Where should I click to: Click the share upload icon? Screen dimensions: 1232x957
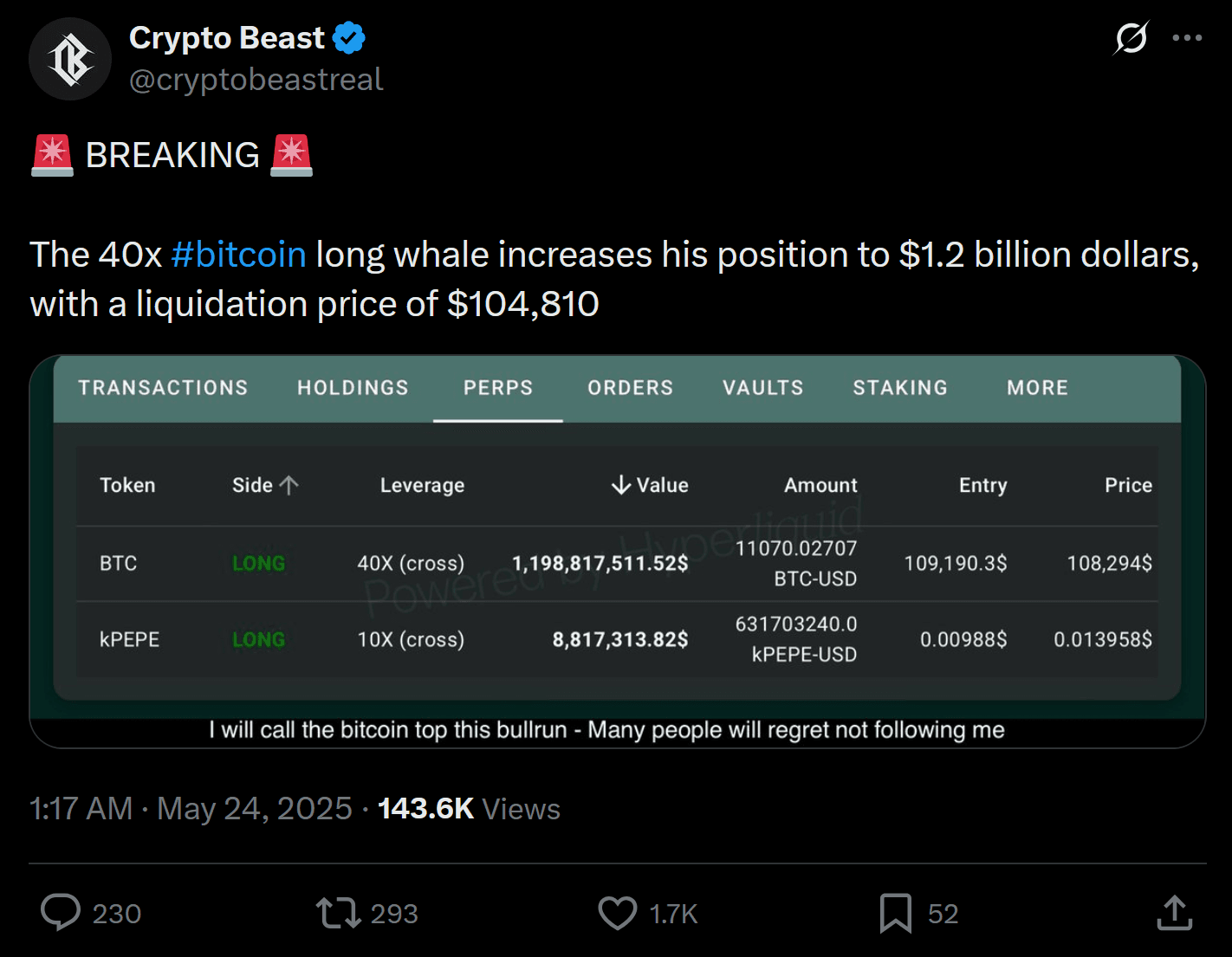tap(1174, 913)
